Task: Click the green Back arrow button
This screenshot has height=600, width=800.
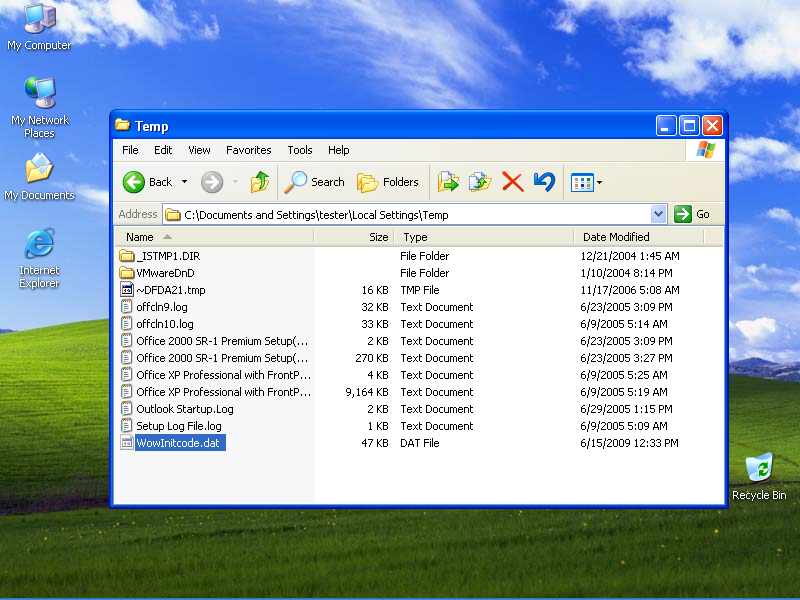Action: click(x=134, y=182)
